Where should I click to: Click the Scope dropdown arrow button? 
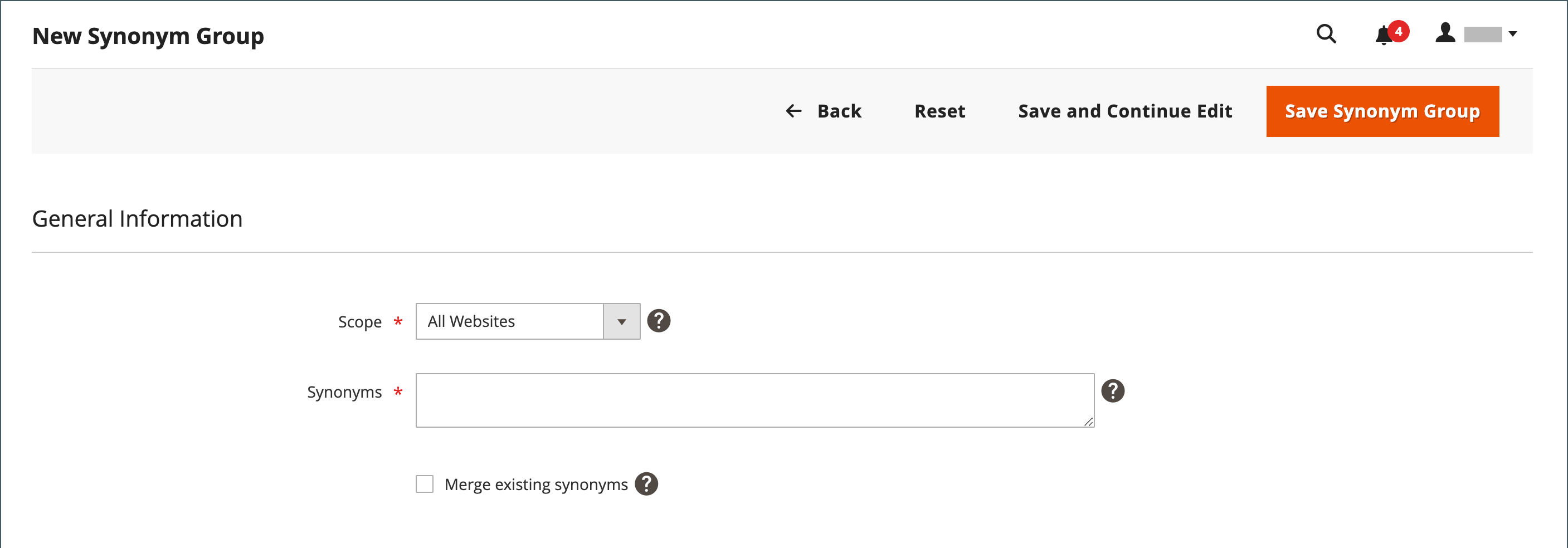point(621,321)
